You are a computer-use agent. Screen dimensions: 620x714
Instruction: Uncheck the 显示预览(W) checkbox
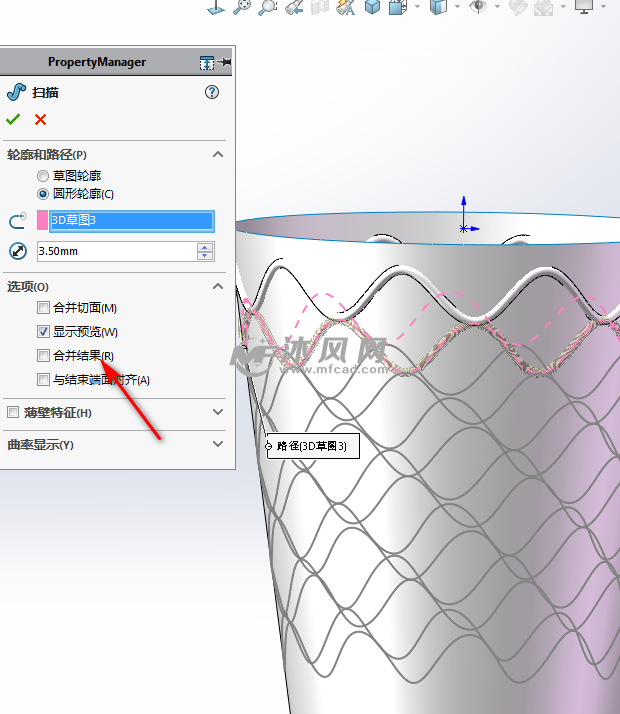[43, 332]
